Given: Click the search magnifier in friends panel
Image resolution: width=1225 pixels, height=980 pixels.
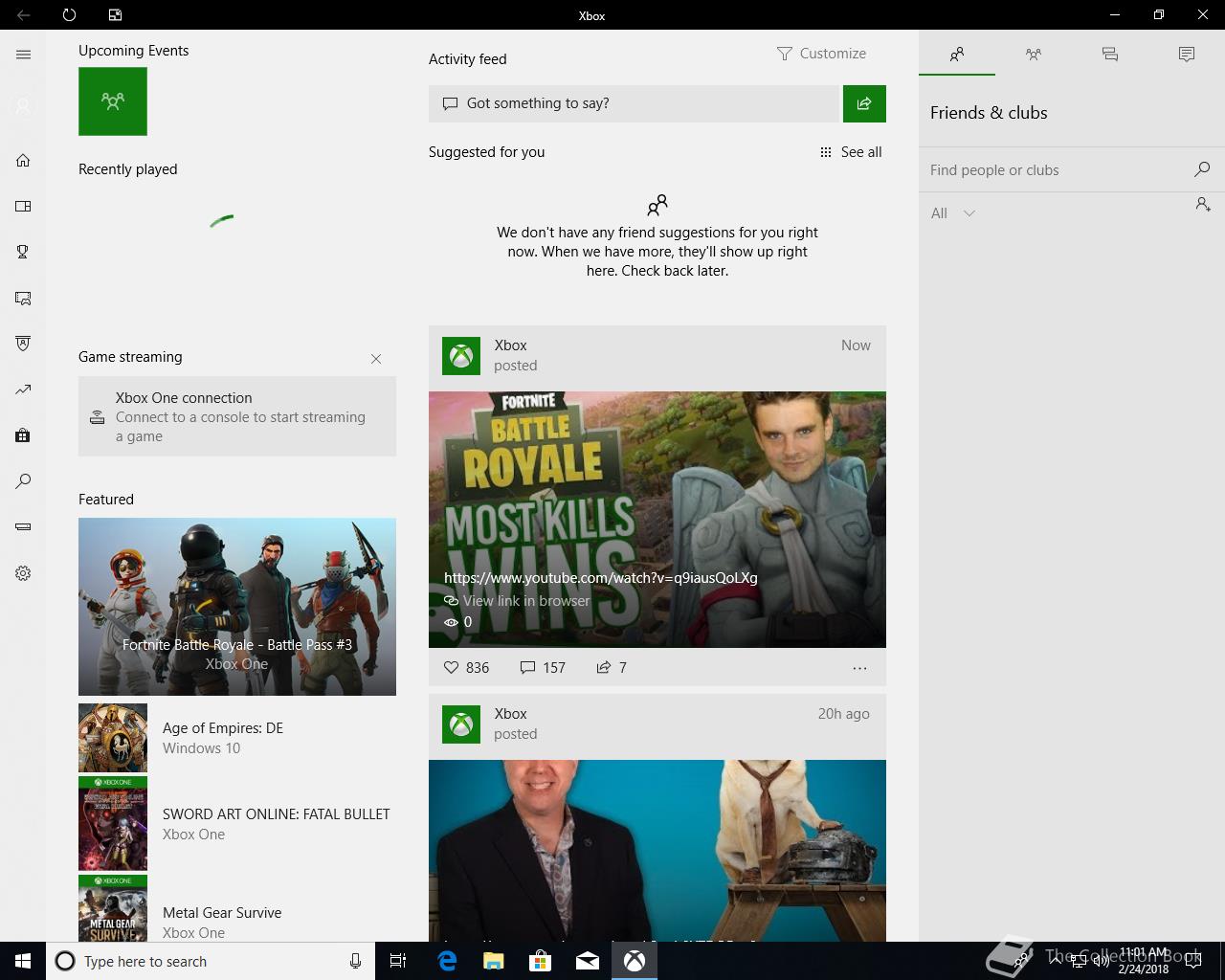Looking at the screenshot, I should pyautogui.click(x=1202, y=169).
